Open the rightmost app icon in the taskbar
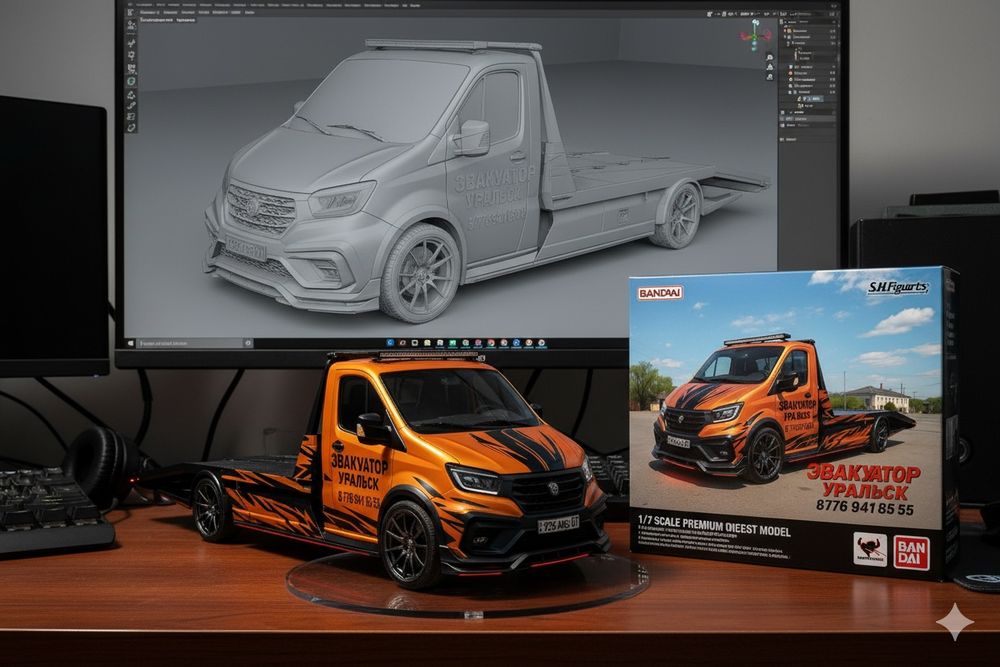Screen dimensions: 1000x667 541,343
